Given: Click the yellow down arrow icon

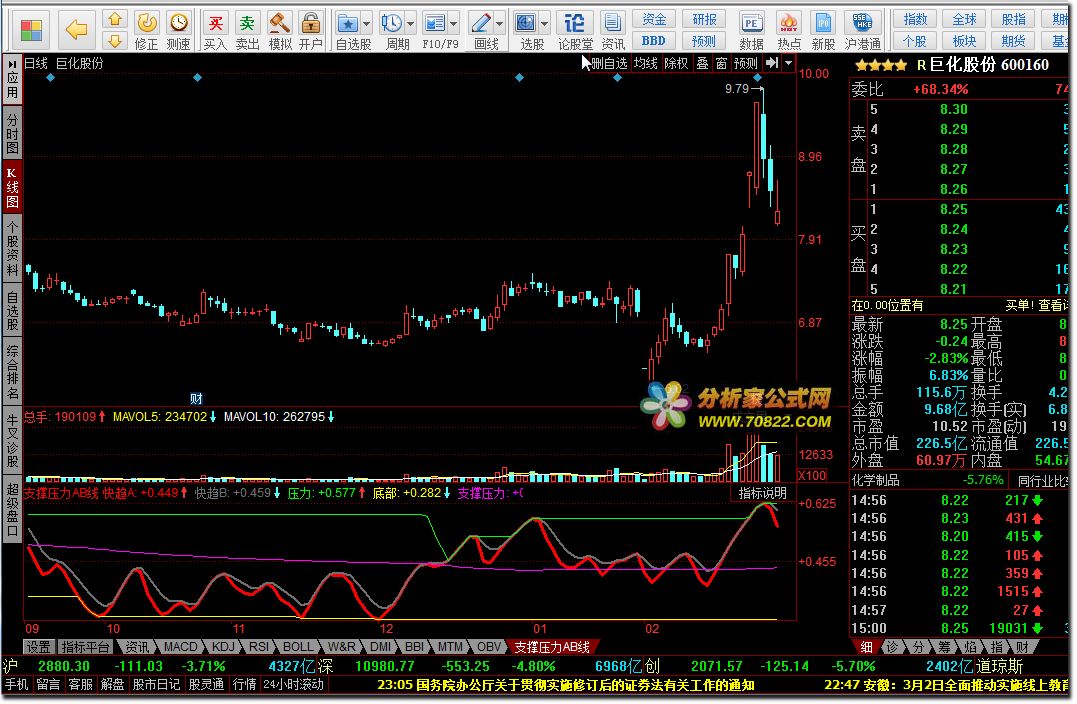Looking at the screenshot, I should coord(115,41).
